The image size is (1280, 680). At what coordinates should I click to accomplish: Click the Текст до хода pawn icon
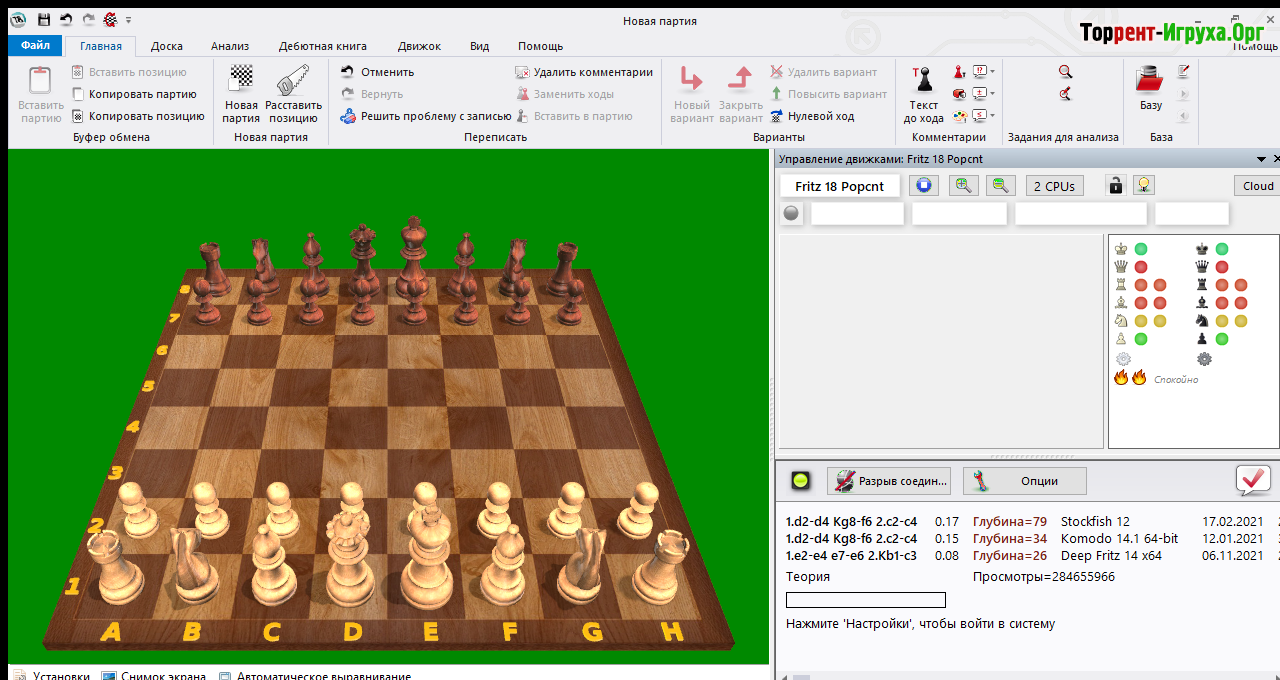point(923,80)
